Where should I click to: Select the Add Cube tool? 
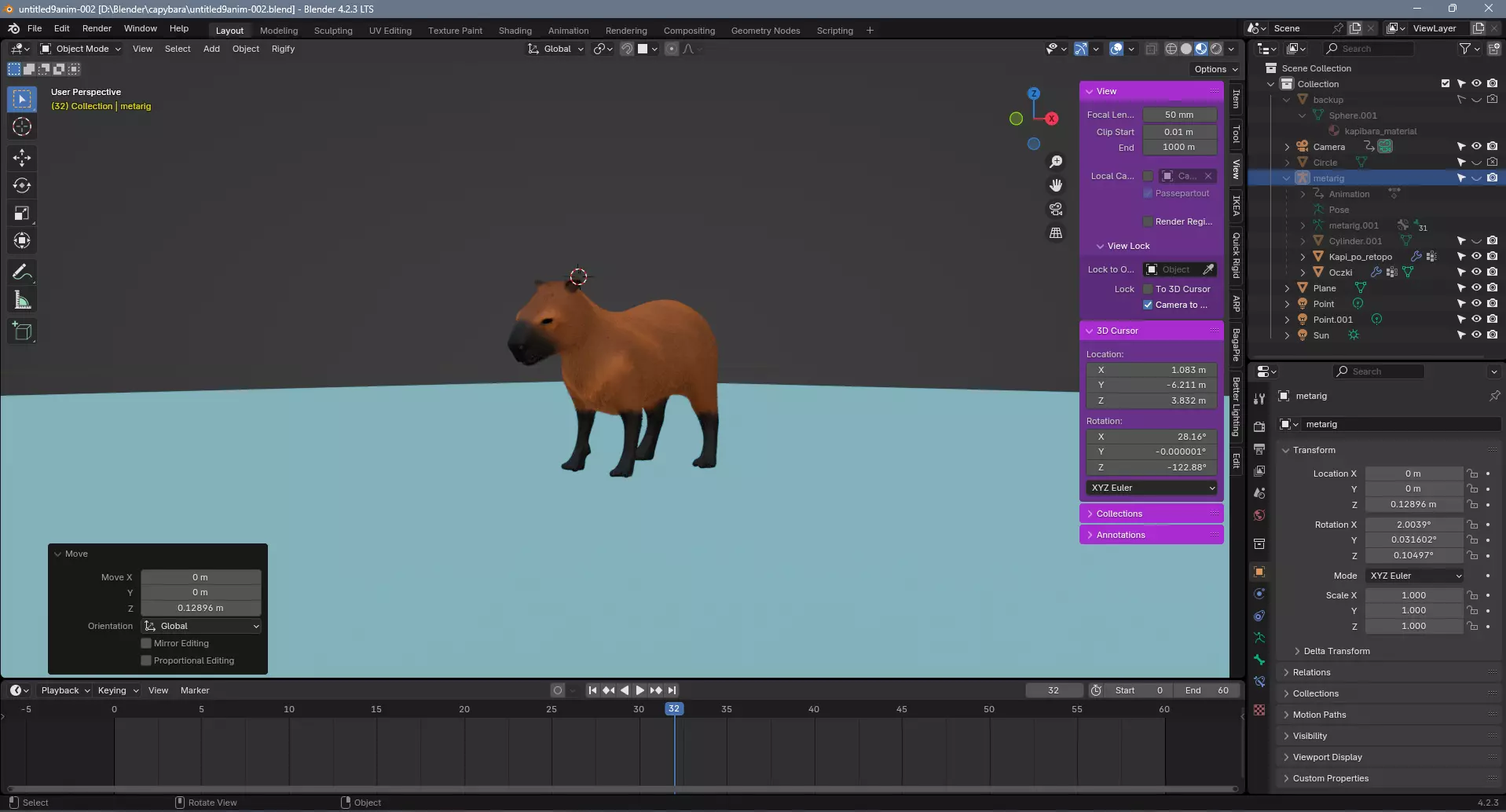point(22,331)
